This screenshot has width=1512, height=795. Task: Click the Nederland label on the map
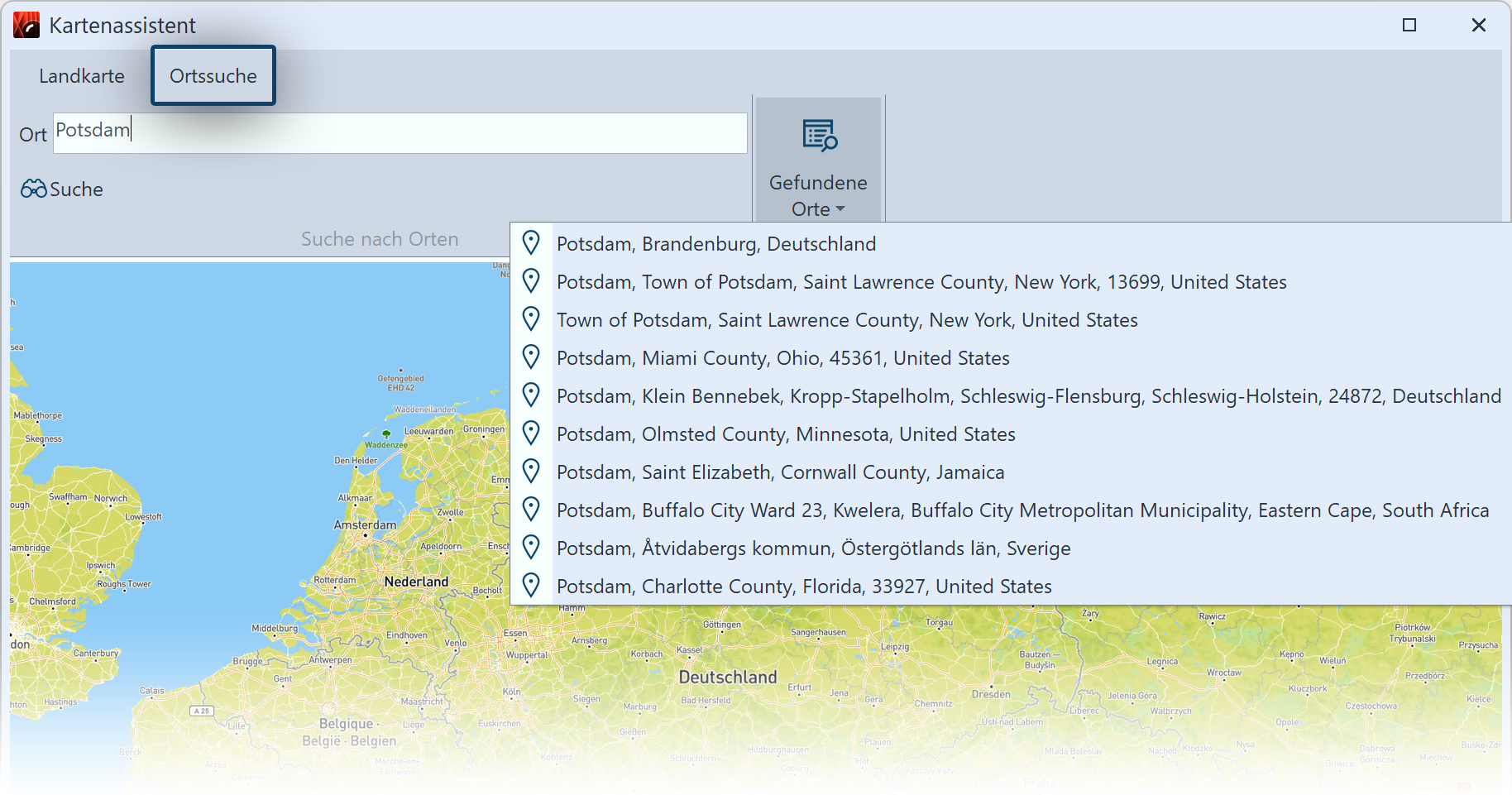[416, 582]
